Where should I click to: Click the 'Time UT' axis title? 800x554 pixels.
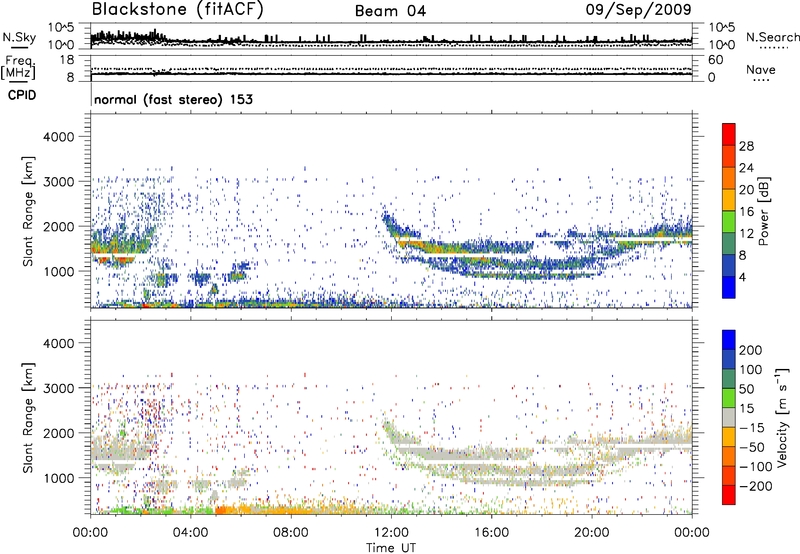click(x=391, y=548)
